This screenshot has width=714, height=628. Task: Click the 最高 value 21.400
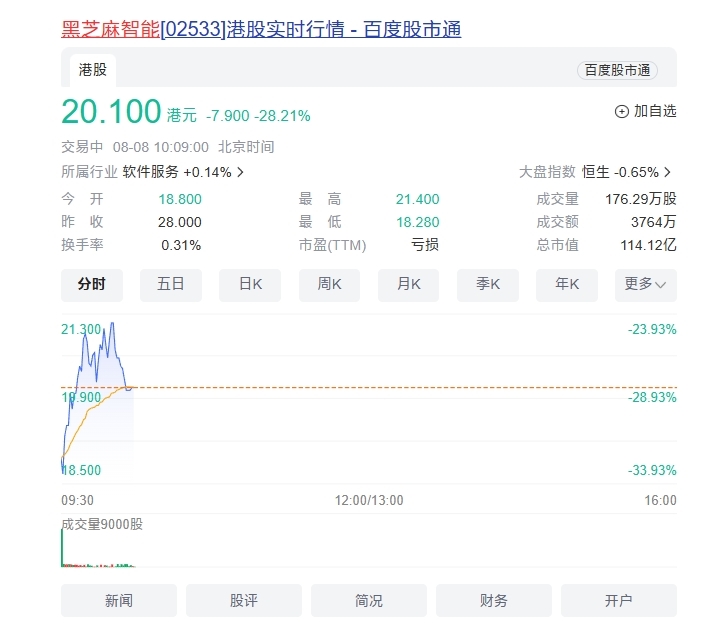418,199
